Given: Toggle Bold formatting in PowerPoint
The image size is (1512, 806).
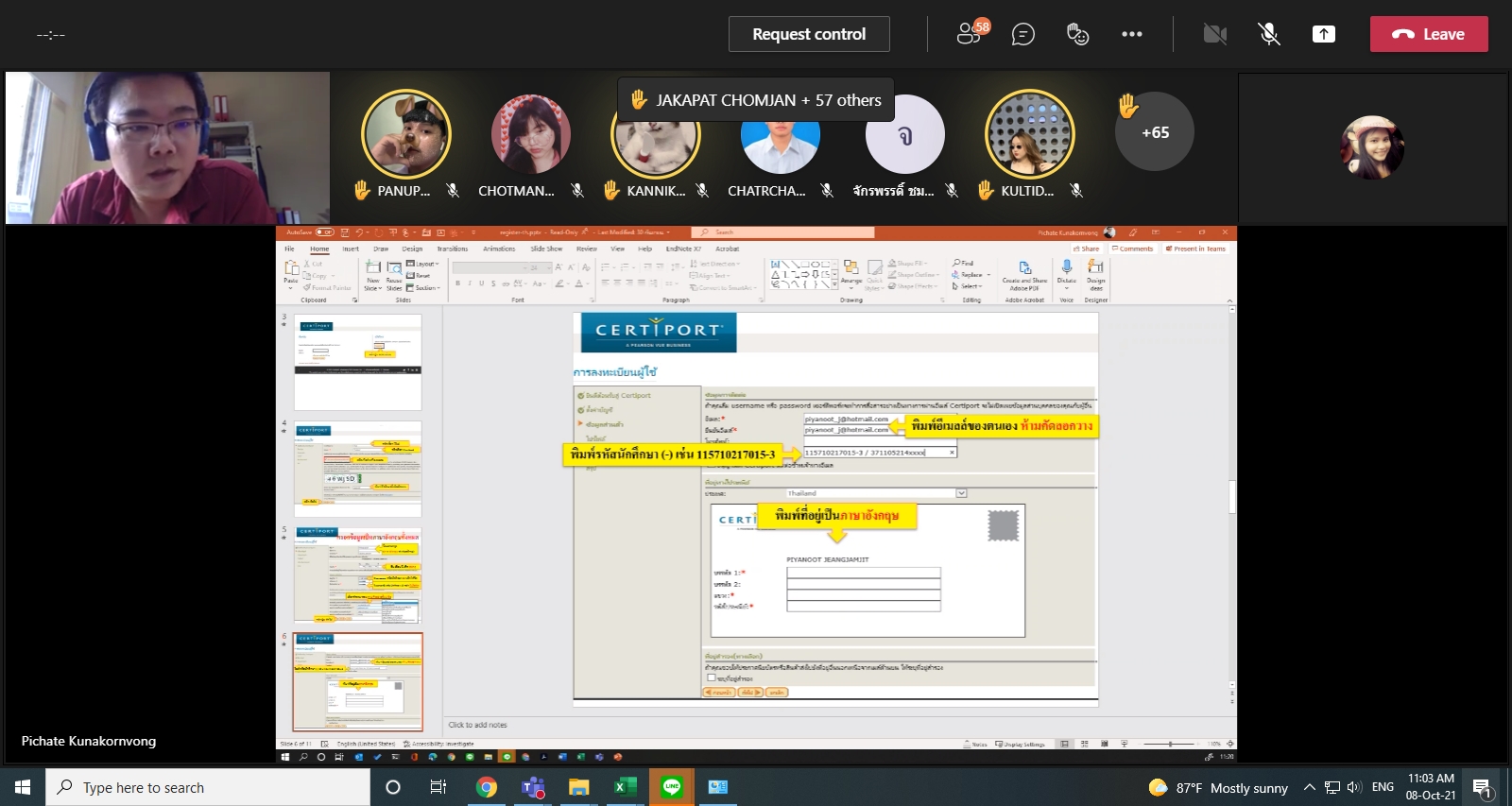Looking at the screenshot, I should click(x=458, y=283).
